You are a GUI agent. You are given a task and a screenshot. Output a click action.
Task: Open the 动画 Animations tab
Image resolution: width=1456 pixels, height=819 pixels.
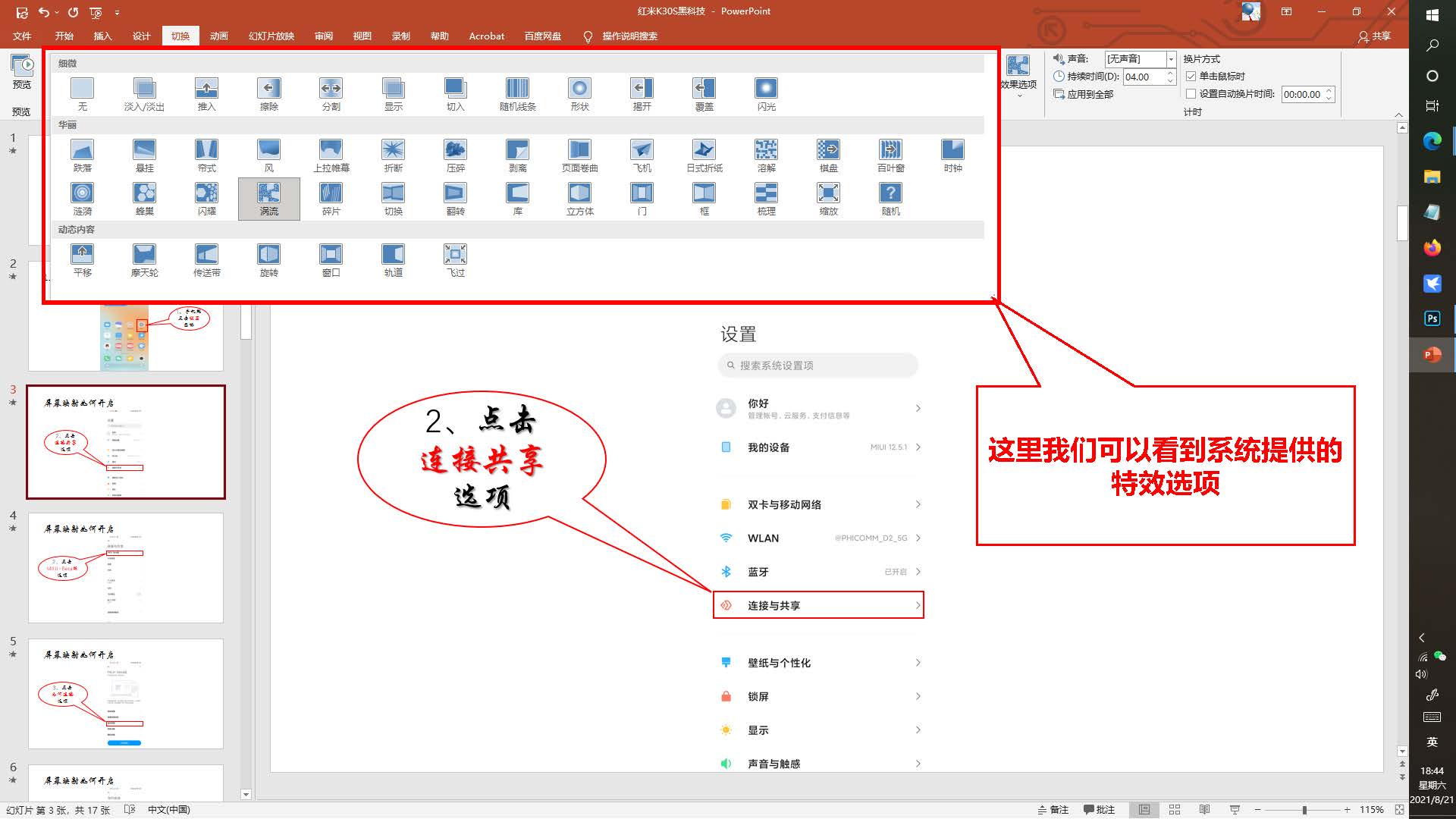coord(218,36)
